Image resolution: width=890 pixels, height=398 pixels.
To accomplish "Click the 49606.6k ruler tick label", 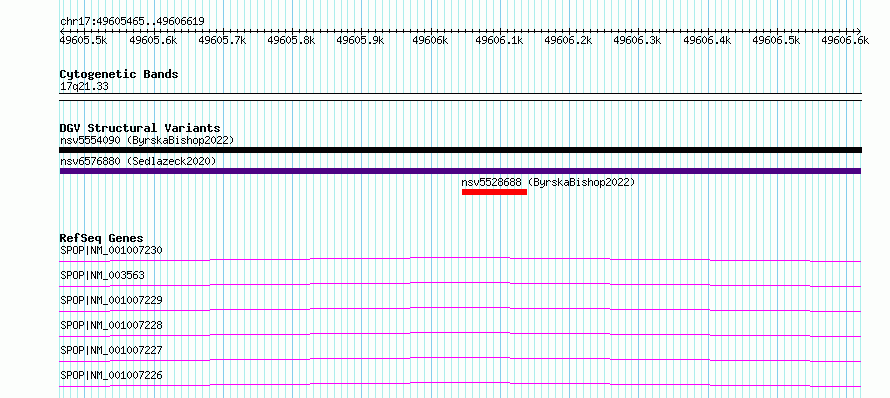I will [x=845, y=40].
